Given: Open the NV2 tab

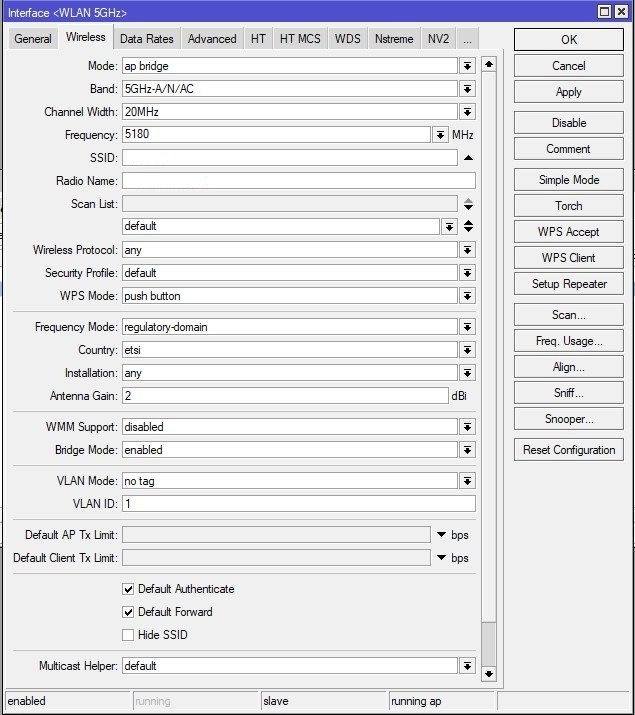Looking at the screenshot, I should click(x=439, y=39).
